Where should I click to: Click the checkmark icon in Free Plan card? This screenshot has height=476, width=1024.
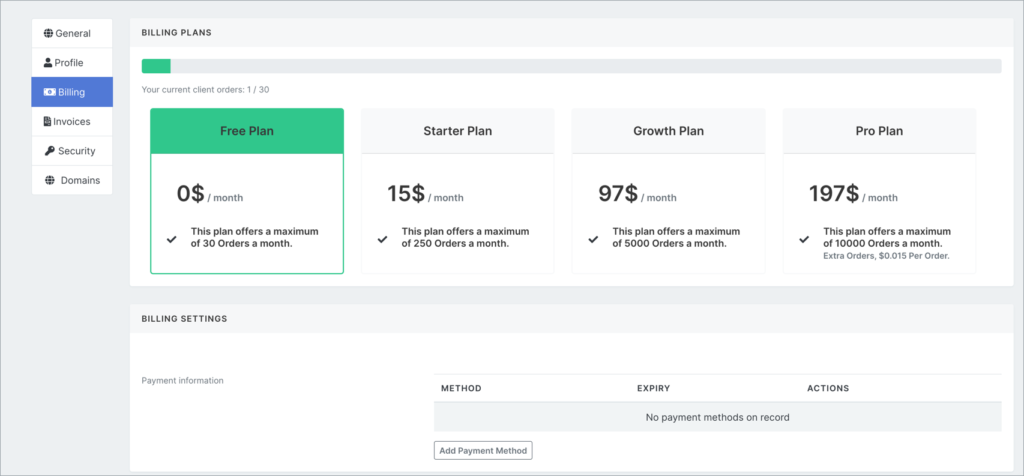click(172, 239)
